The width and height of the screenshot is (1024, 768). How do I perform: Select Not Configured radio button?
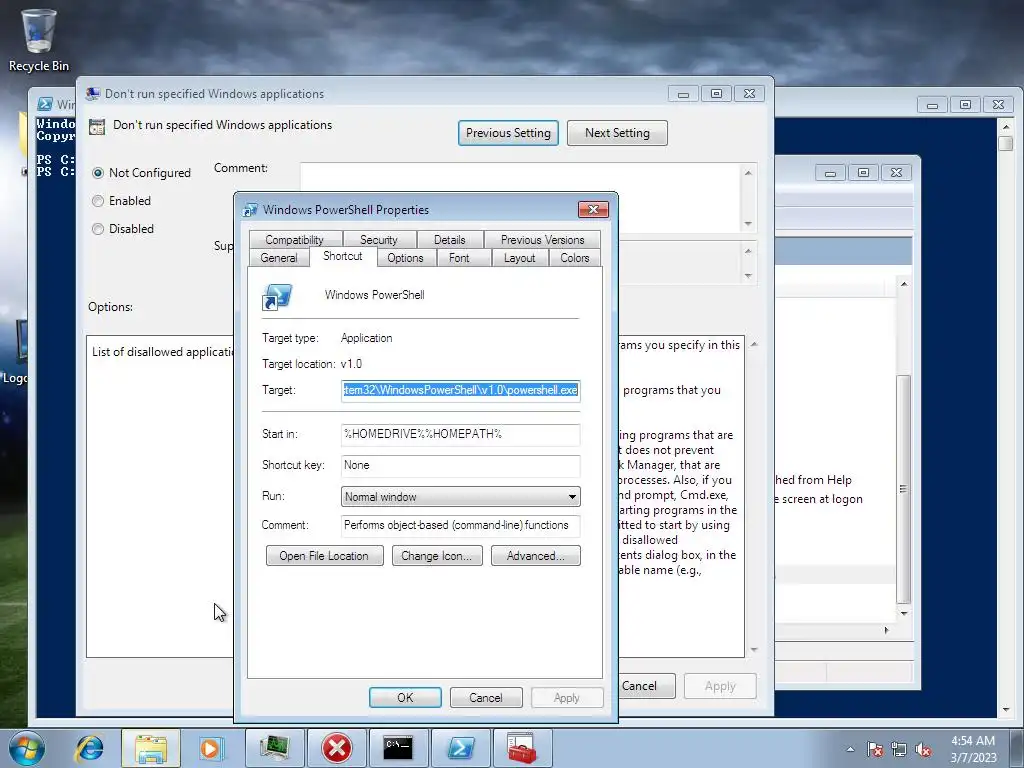coord(98,173)
